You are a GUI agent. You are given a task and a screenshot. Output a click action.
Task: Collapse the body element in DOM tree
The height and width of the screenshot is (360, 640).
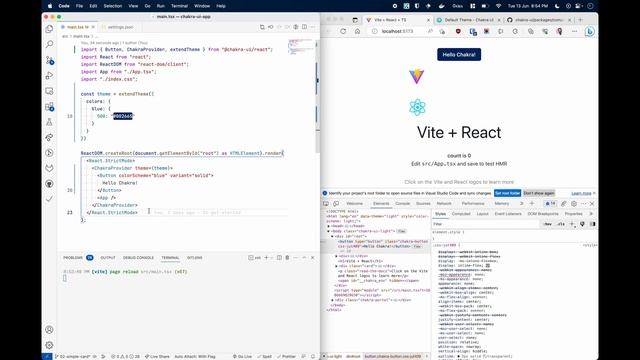(329, 231)
